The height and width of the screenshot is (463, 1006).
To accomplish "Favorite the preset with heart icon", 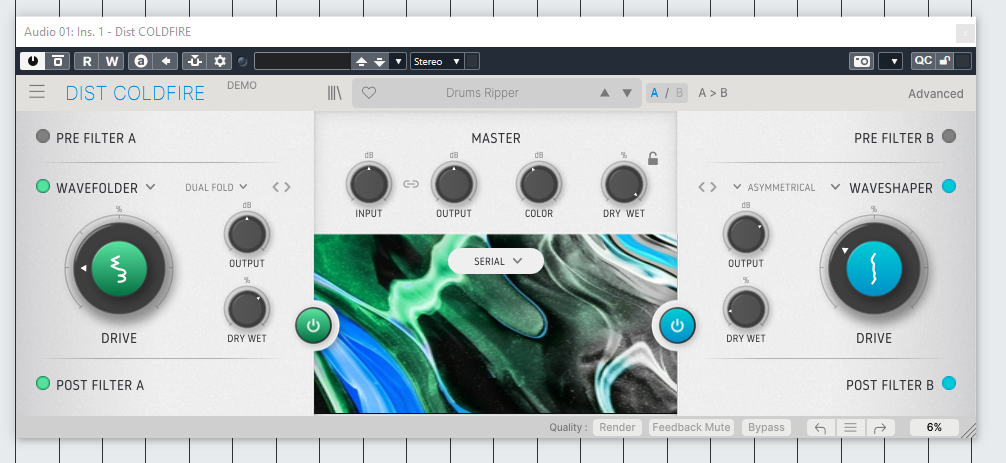I will (x=368, y=93).
